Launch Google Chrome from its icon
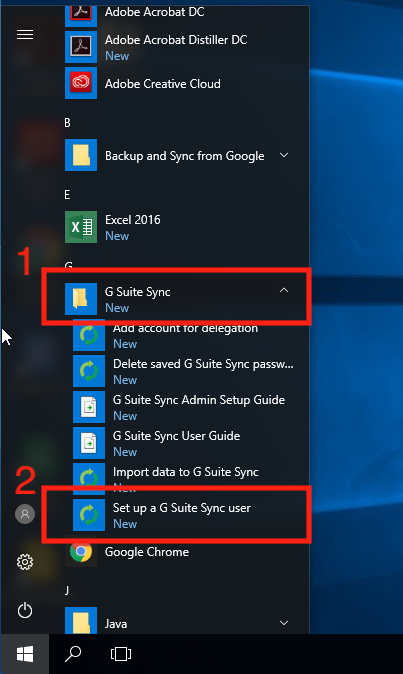403x674 pixels. click(81, 551)
